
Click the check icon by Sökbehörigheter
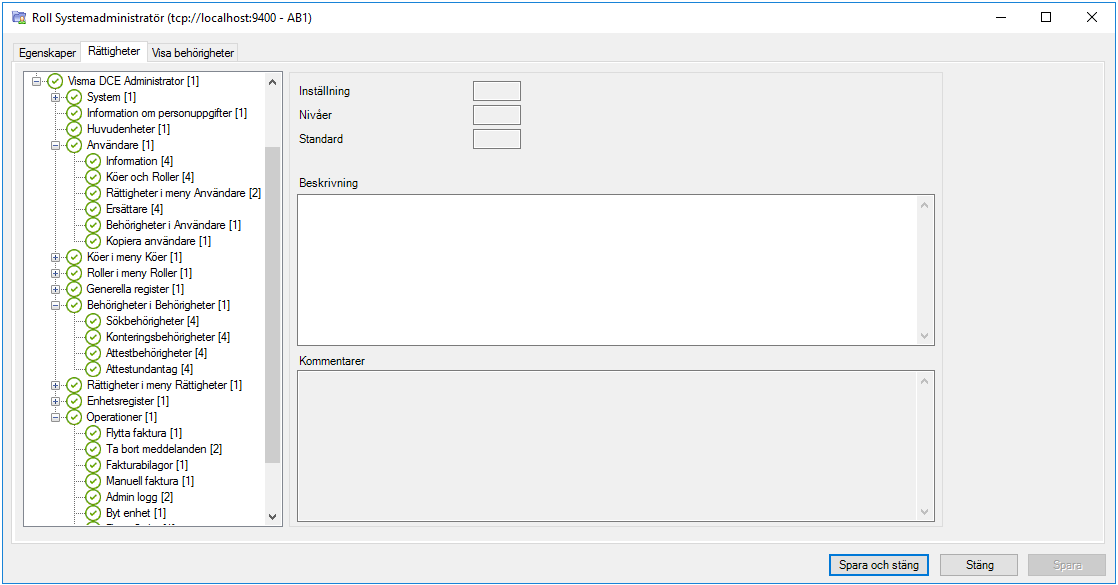point(91,320)
